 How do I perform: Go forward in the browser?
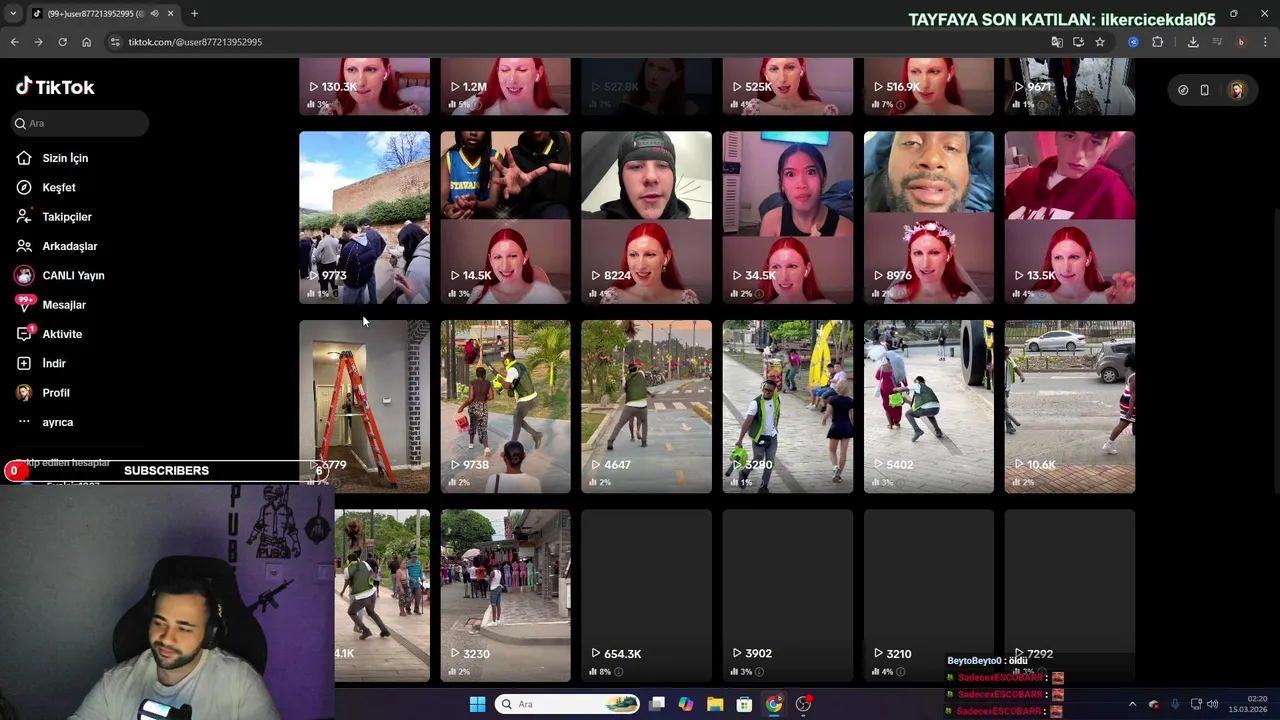pyautogui.click(x=38, y=42)
